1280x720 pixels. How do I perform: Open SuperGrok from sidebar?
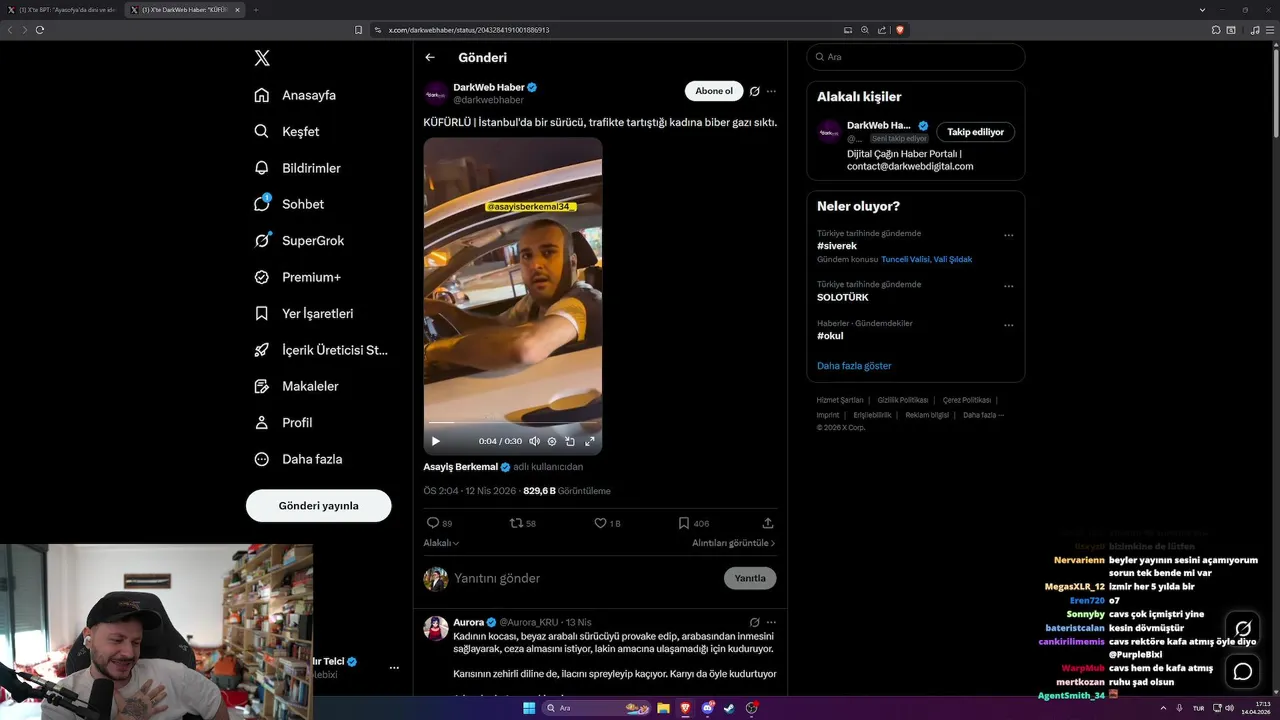[x=299, y=240]
